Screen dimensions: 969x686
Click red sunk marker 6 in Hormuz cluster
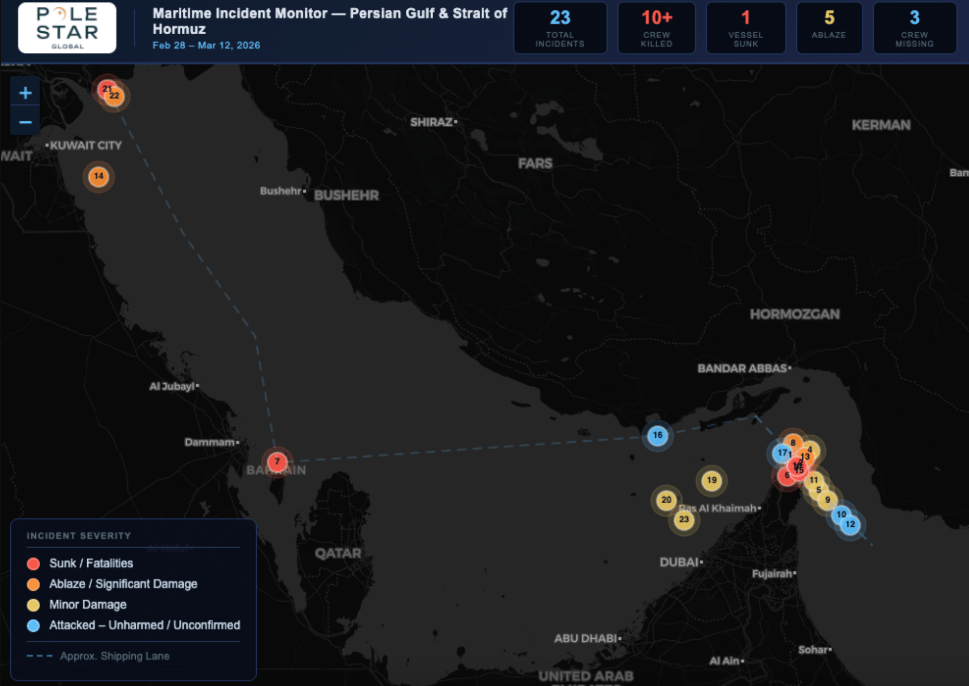786,476
